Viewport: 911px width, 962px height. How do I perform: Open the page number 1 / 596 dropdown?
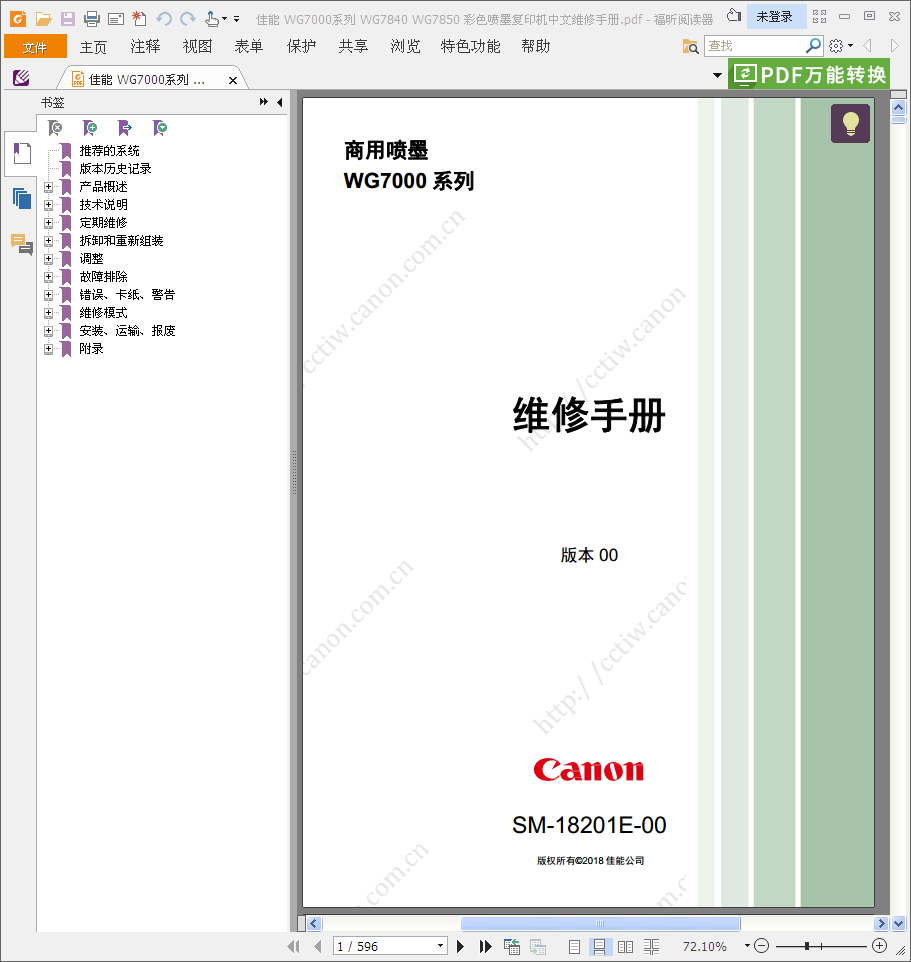(440, 946)
